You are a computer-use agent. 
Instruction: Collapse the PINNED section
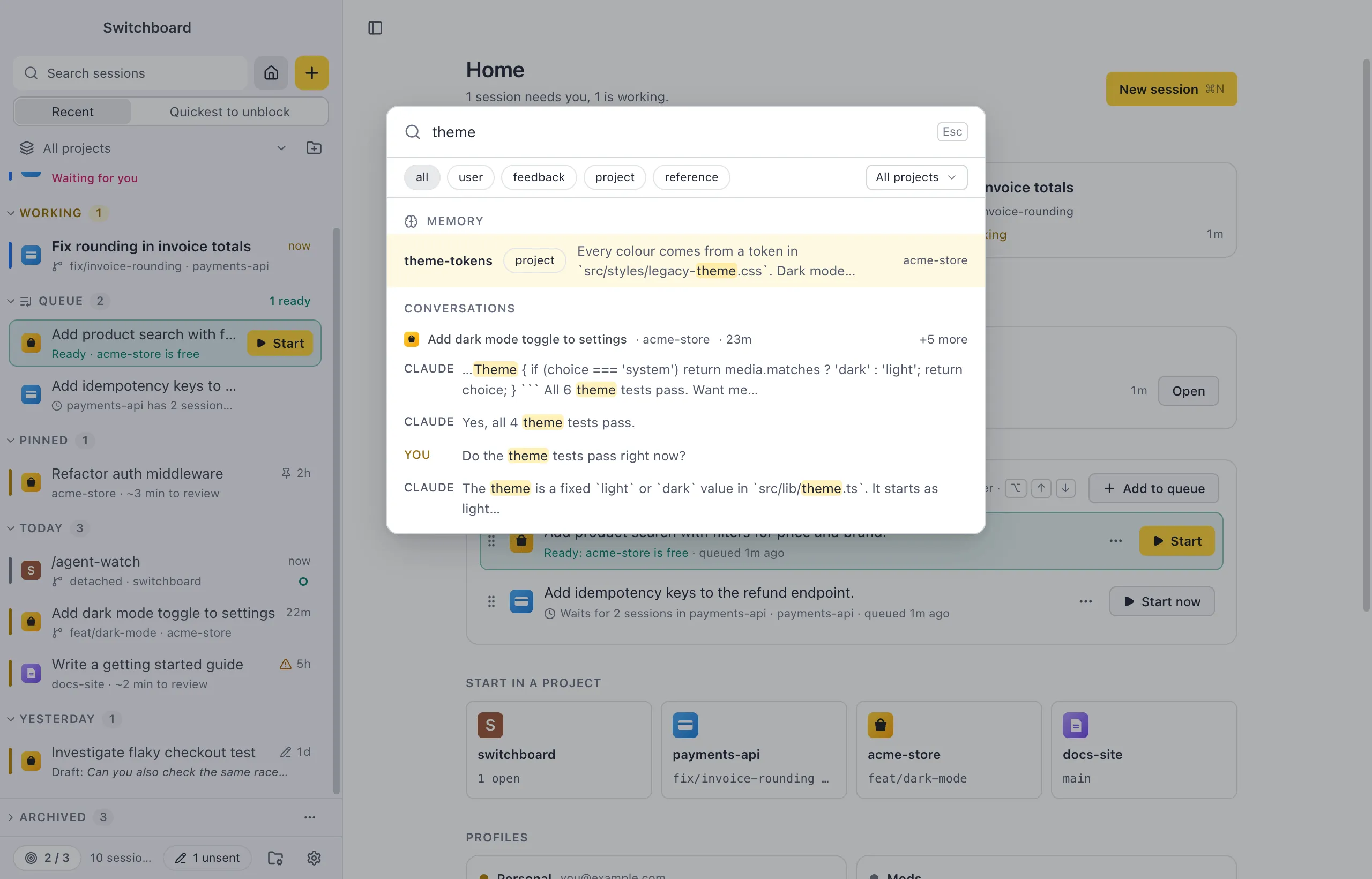(x=11, y=440)
